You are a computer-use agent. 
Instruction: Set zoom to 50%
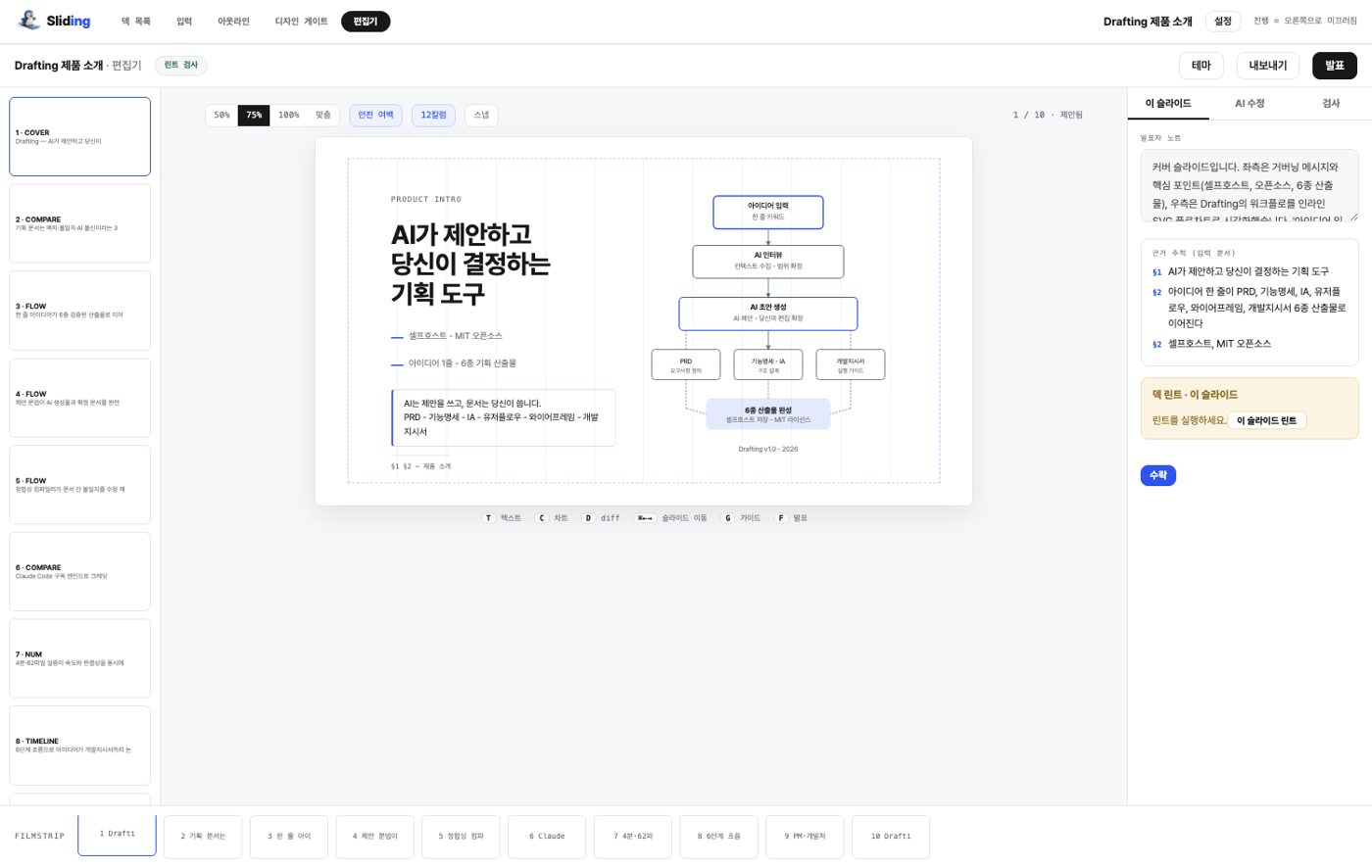(221, 116)
